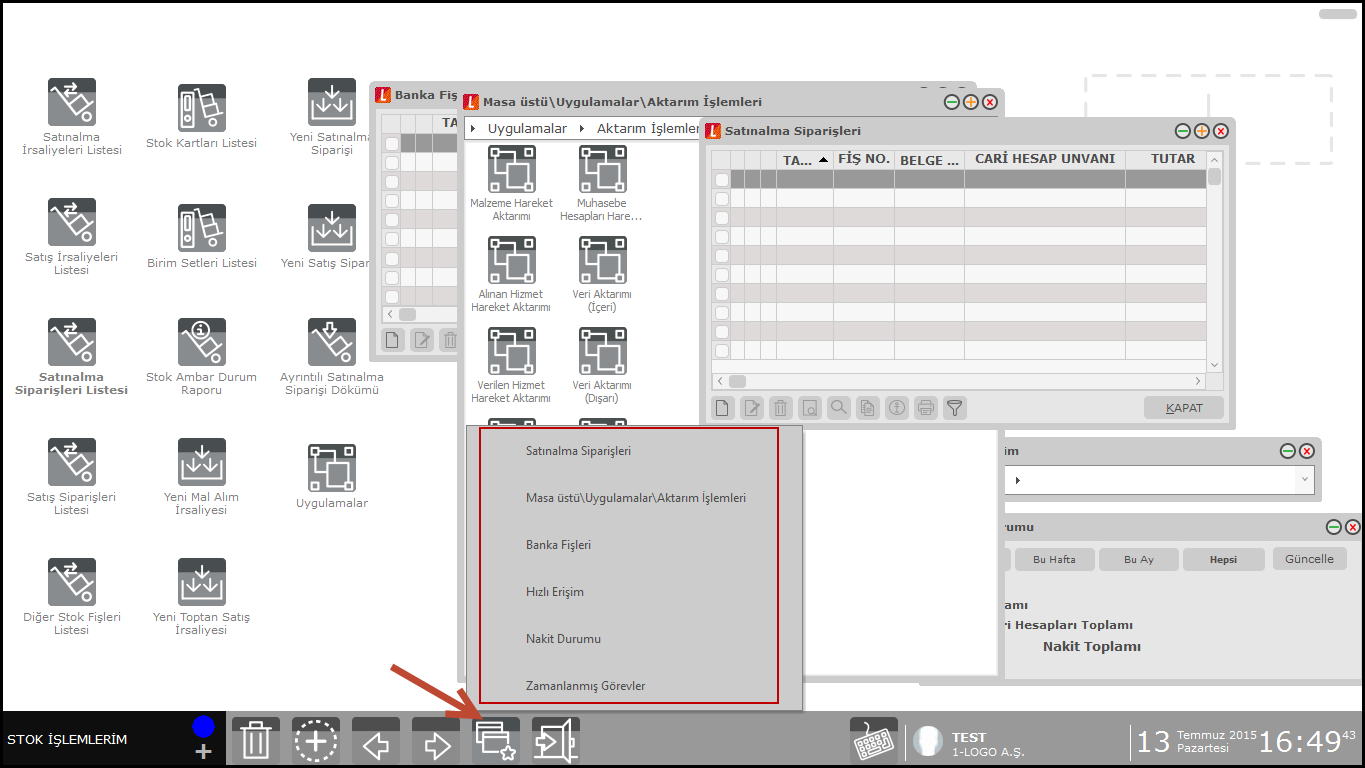Click Satınalma Siparişleri horizontal scrollbar right arrow
This screenshot has height=768, width=1365.
(1198, 381)
